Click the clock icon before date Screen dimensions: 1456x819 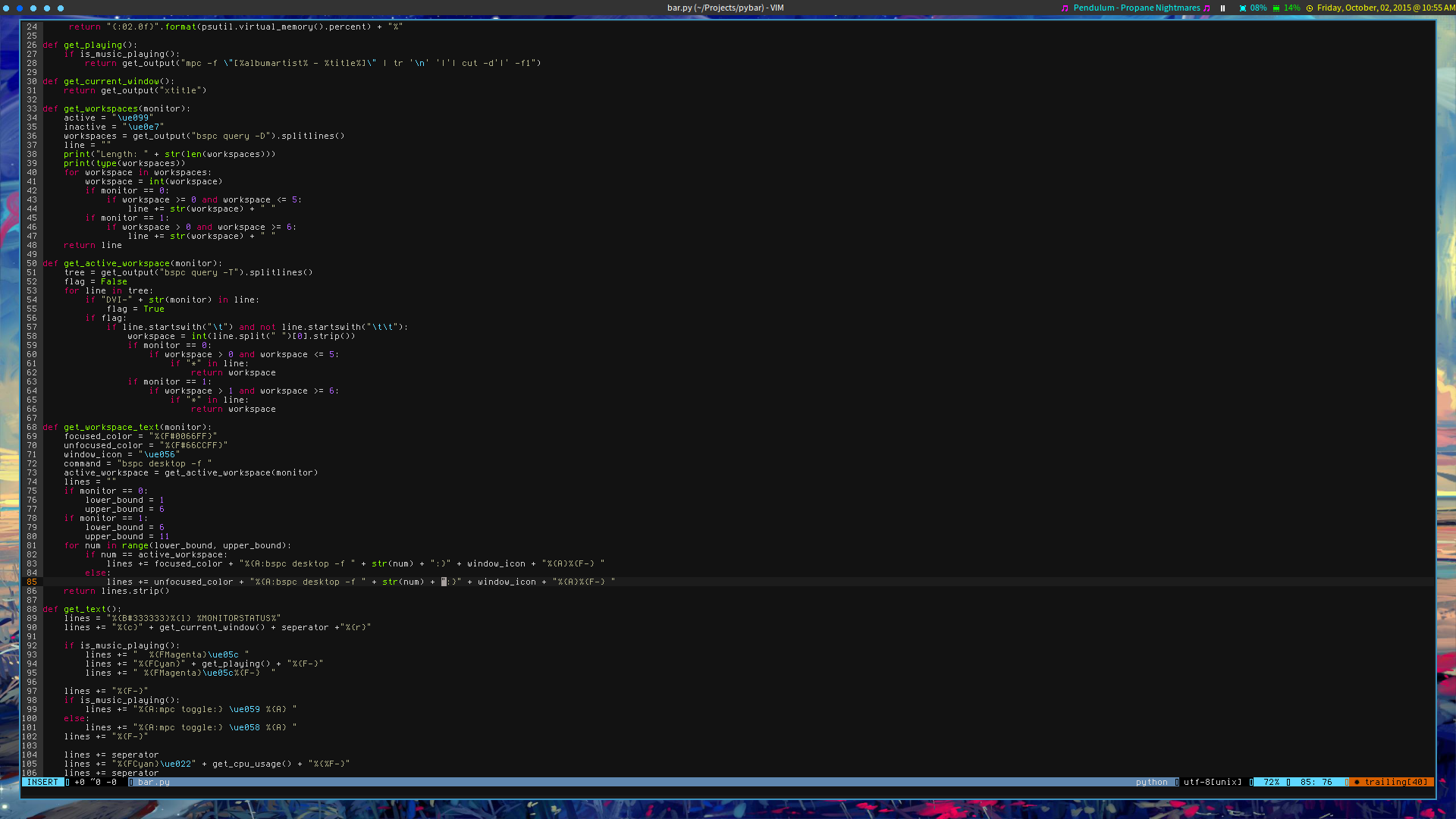coord(1310,8)
